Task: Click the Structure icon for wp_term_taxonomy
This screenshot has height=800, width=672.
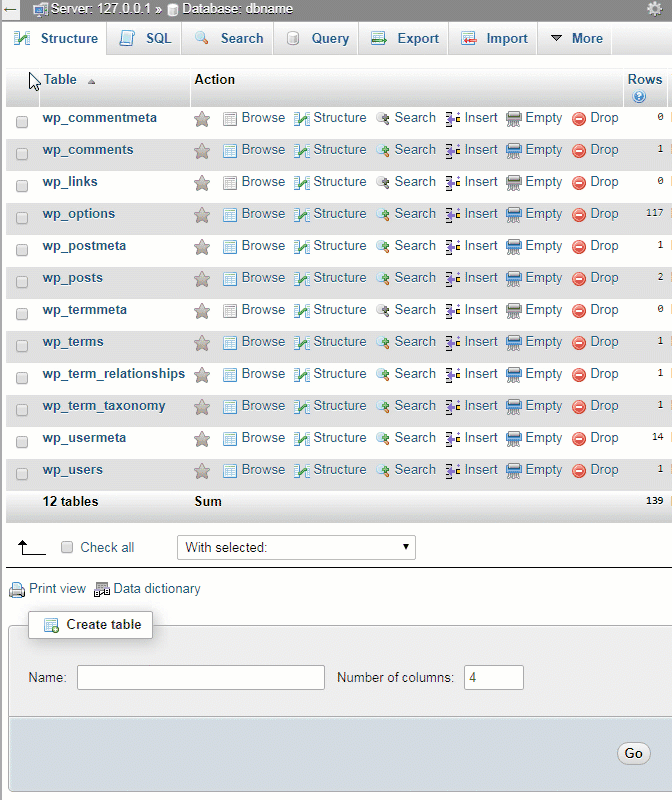Action: [302, 407]
